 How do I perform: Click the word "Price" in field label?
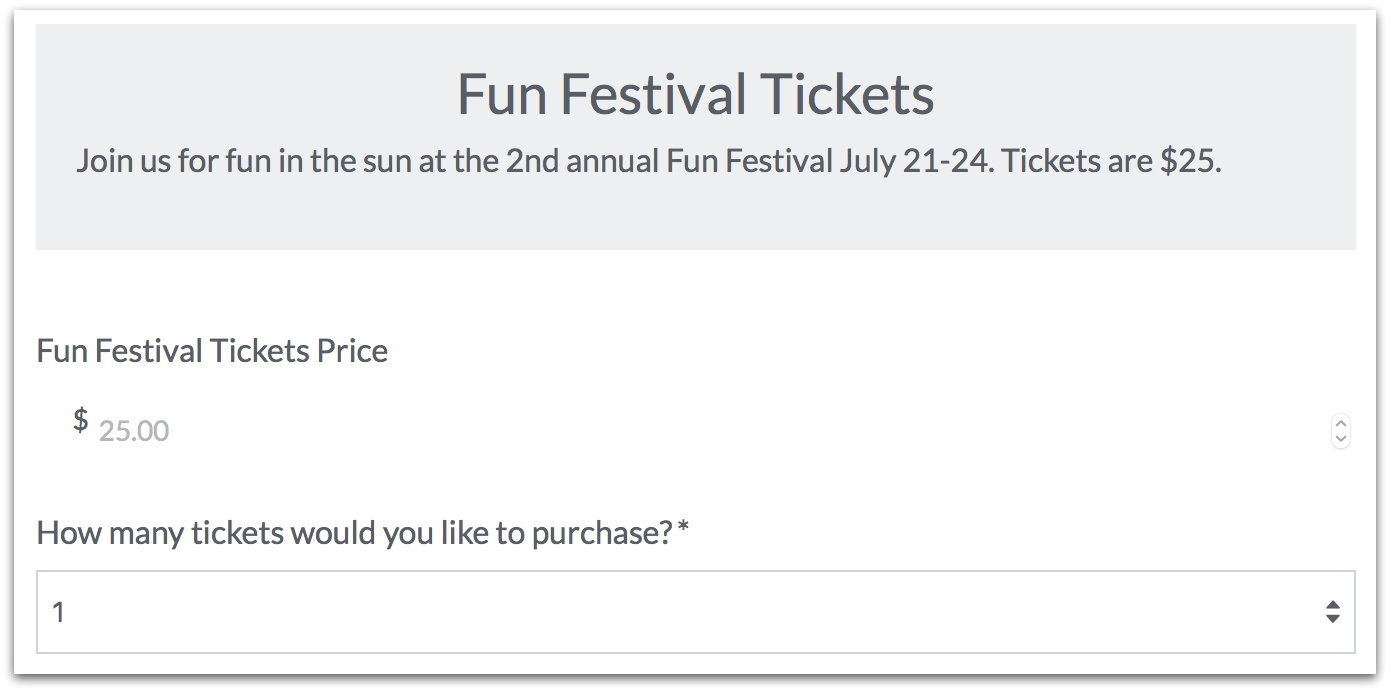point(352,351)
